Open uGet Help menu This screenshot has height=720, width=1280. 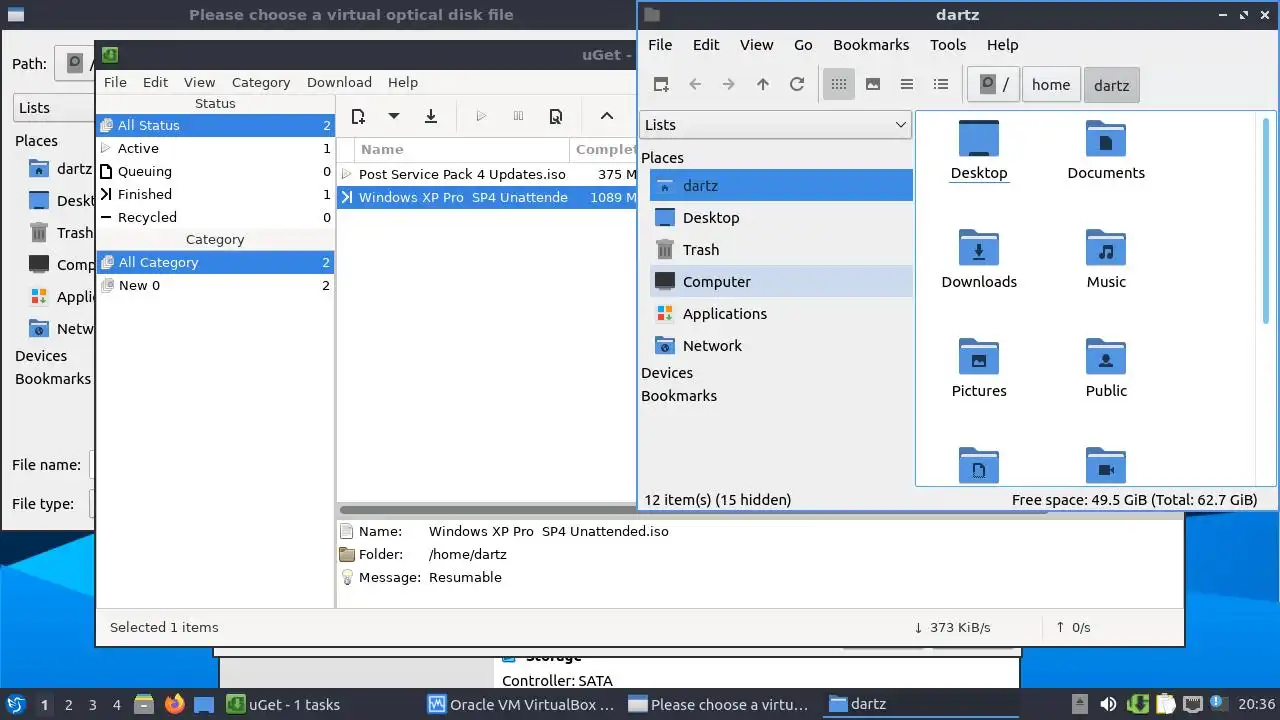pyautogui.click(x=403, y=82)
